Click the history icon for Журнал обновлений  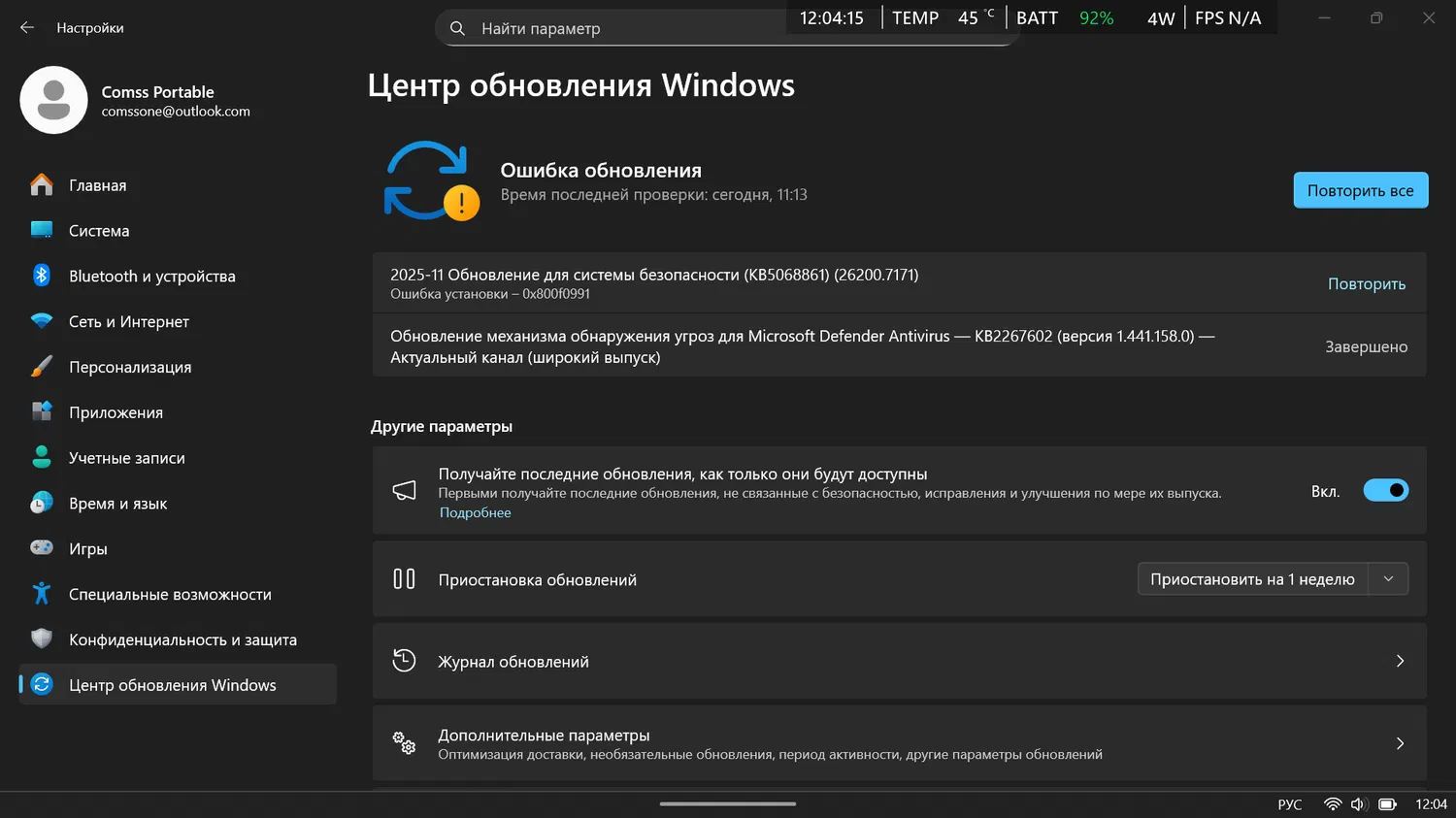tap(404, 661)
